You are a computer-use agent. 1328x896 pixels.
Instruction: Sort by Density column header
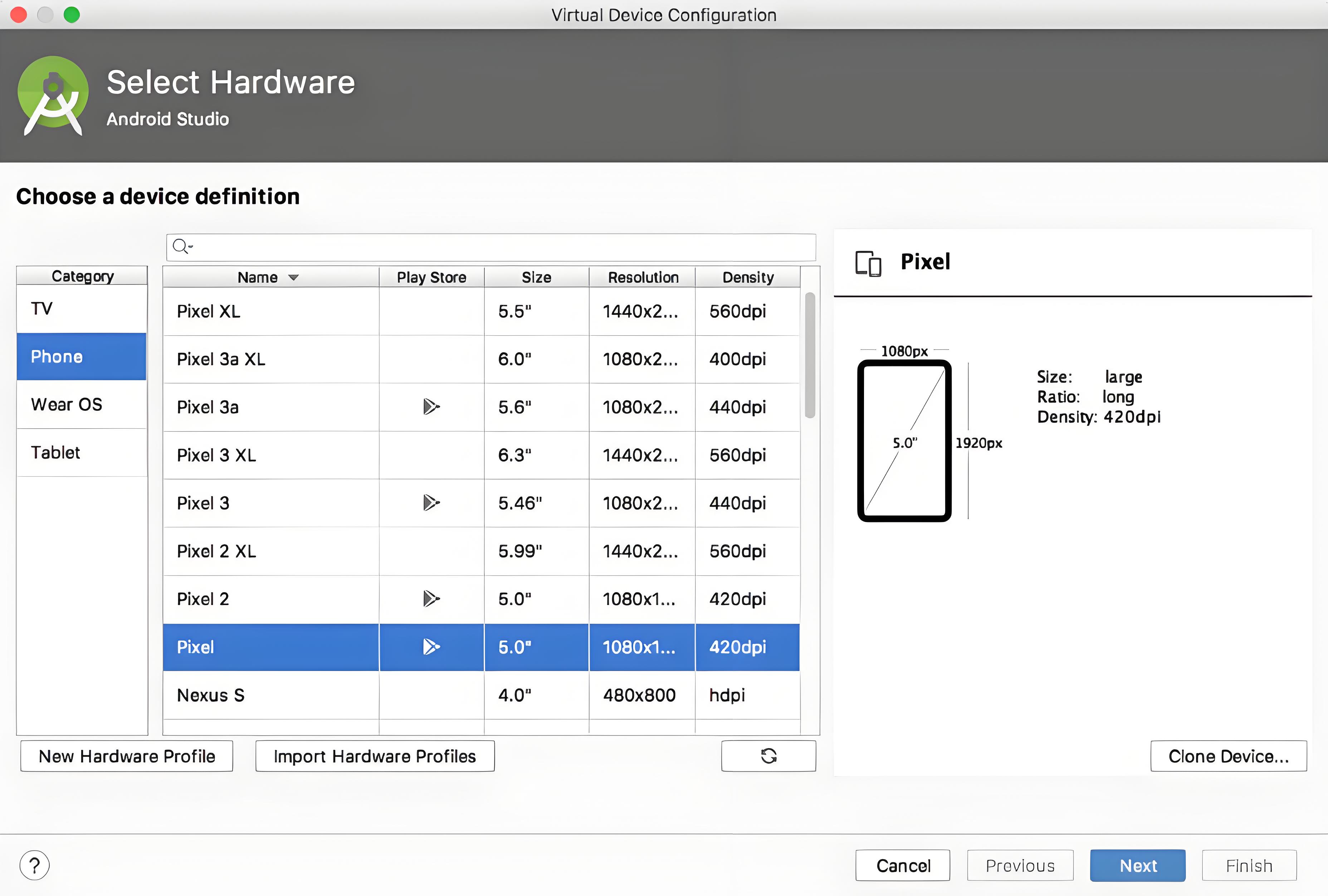[x=748, y=277]
